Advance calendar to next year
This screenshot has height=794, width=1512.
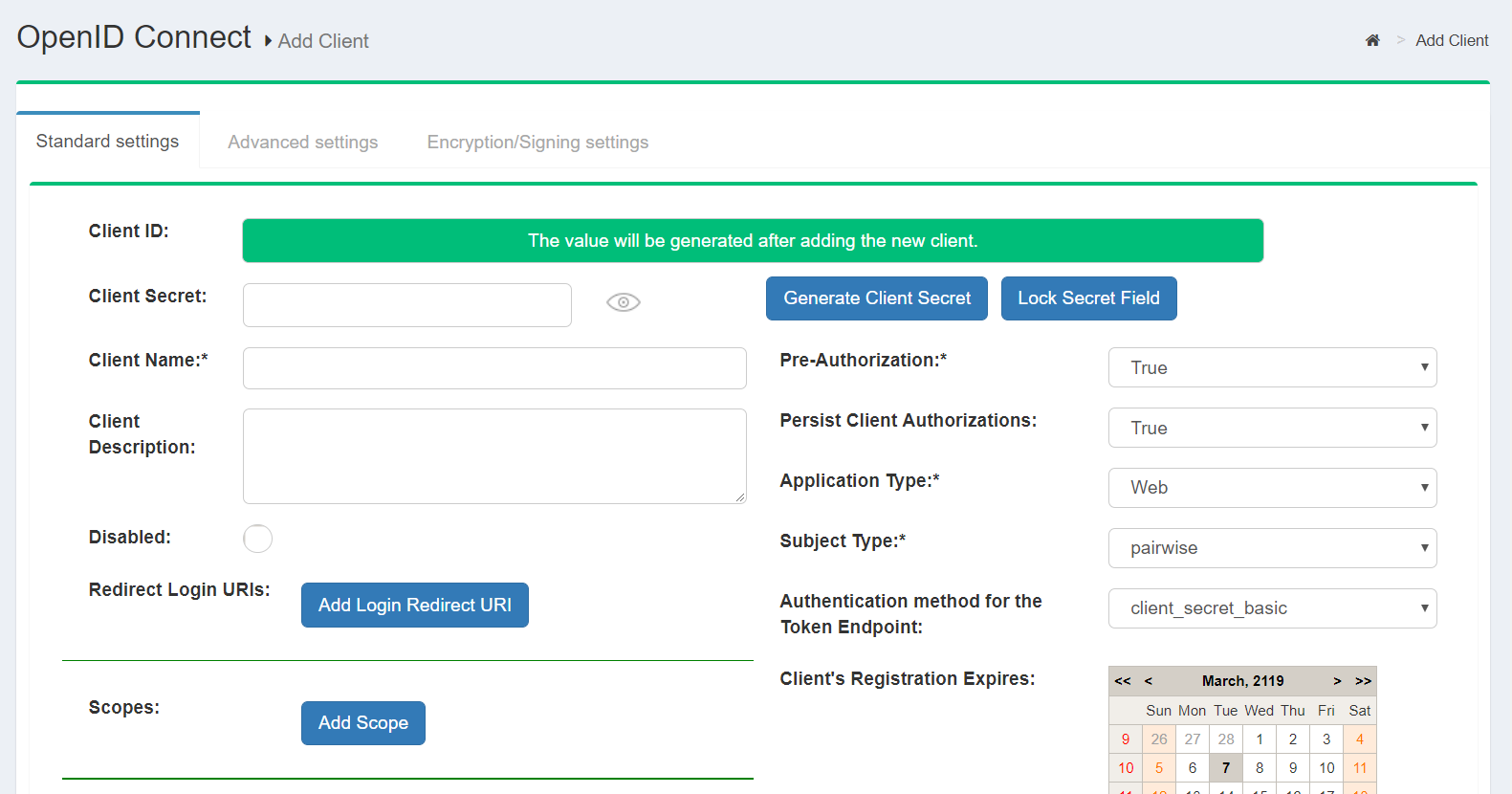tap(1363, 681)
